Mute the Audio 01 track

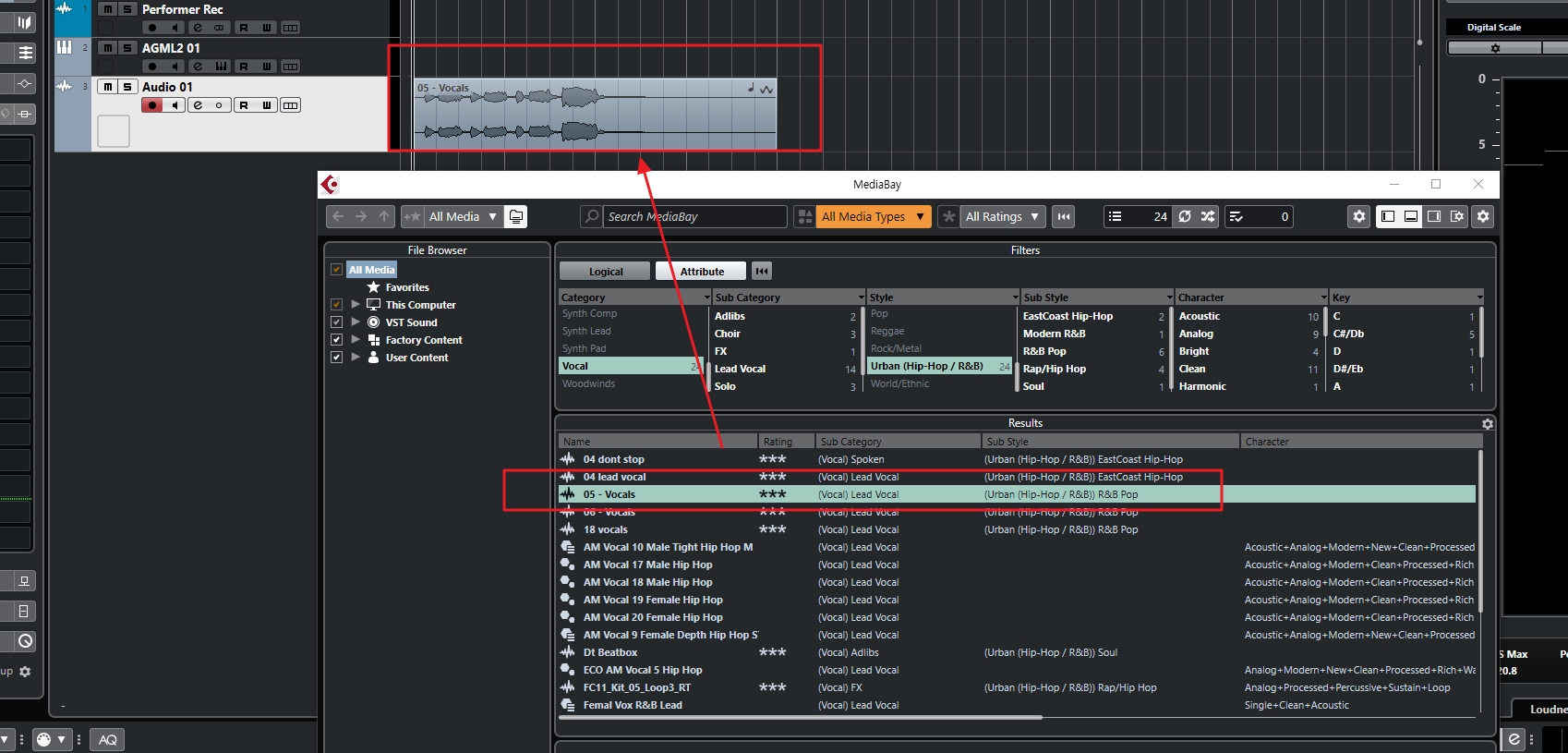[108, 87]
